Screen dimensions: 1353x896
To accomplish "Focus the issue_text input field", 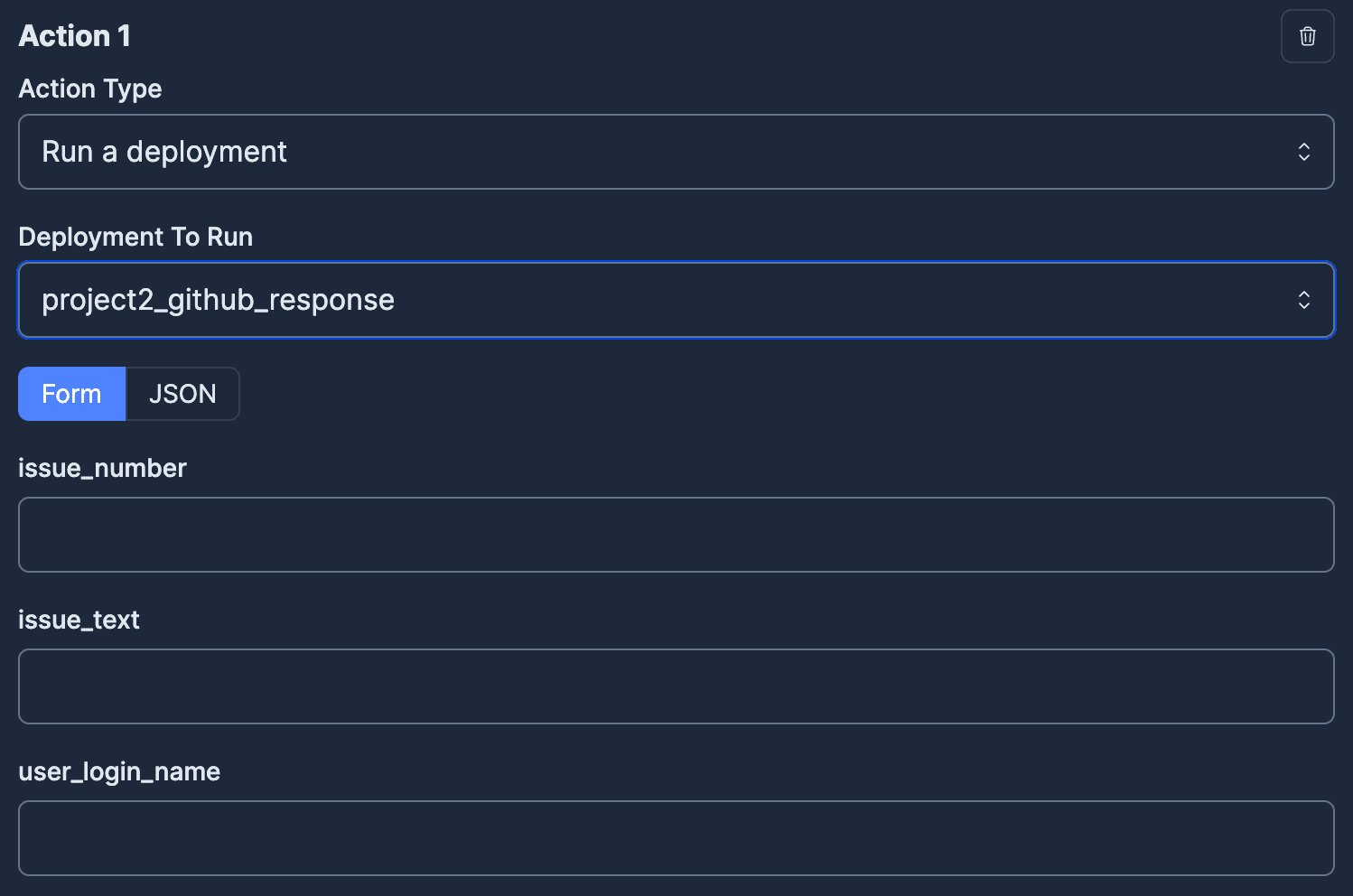I will (x=676, y=686).
